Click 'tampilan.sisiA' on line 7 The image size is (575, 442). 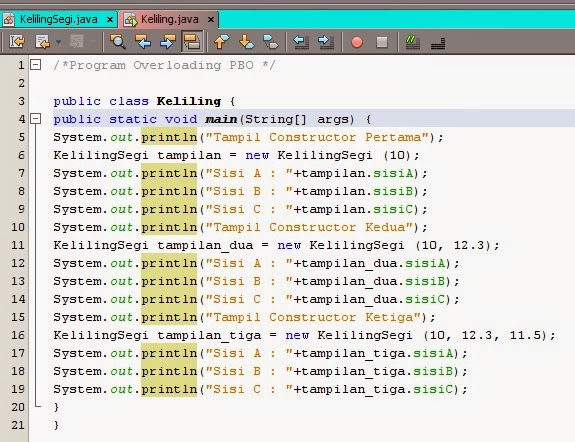[358, 173]
